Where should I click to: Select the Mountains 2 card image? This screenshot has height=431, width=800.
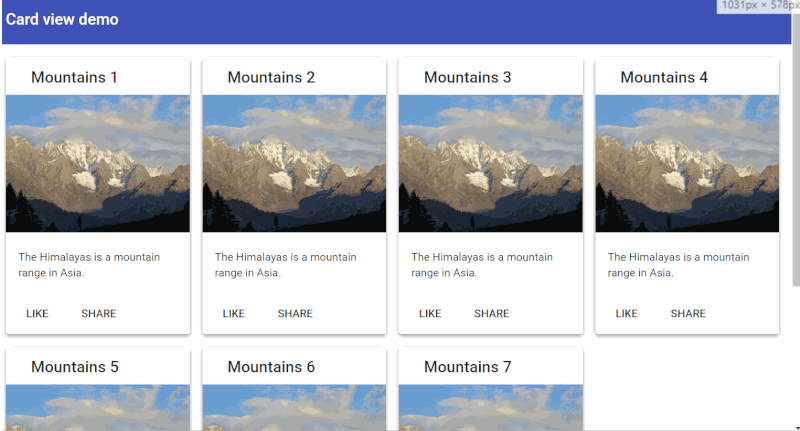[x=294, y=164]
